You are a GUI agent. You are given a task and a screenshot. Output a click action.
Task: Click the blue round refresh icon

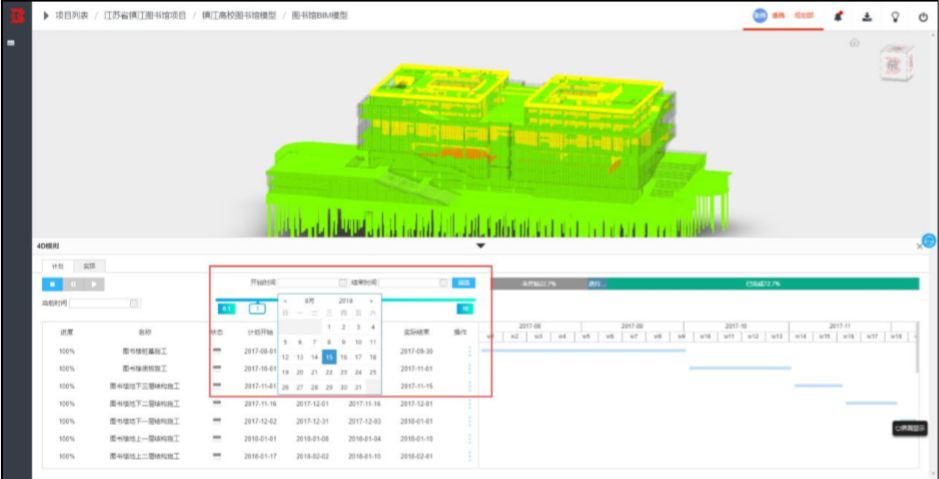coord(929,240)
